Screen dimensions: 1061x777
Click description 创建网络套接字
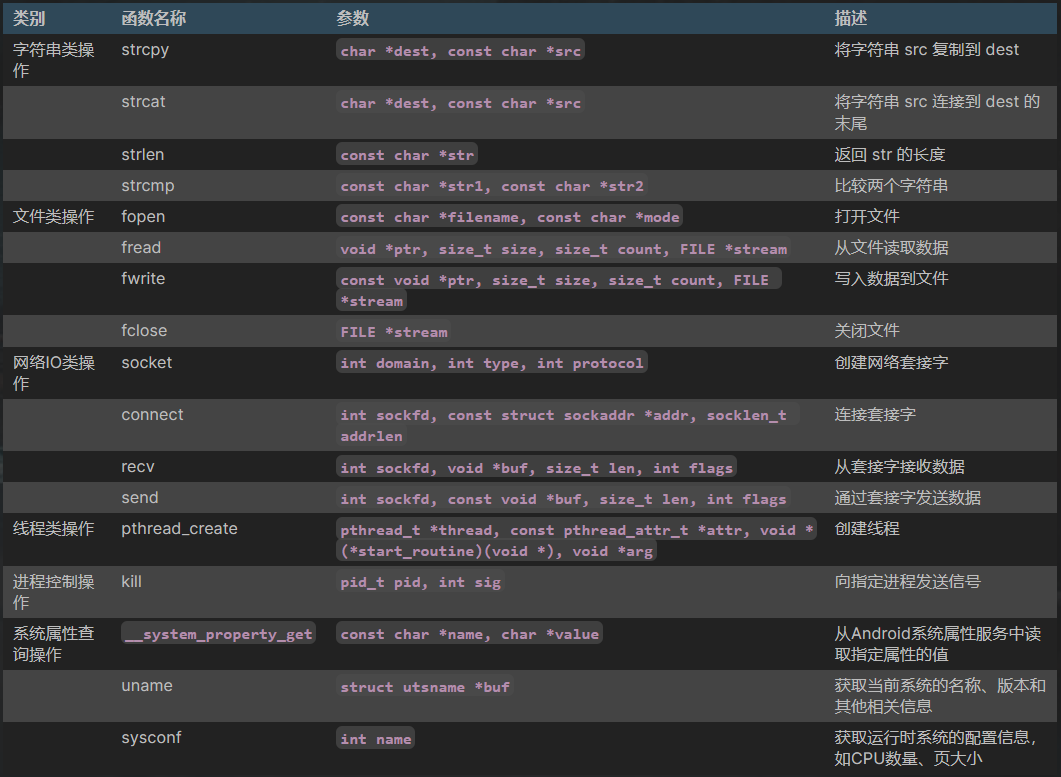(x=891, y=363)
